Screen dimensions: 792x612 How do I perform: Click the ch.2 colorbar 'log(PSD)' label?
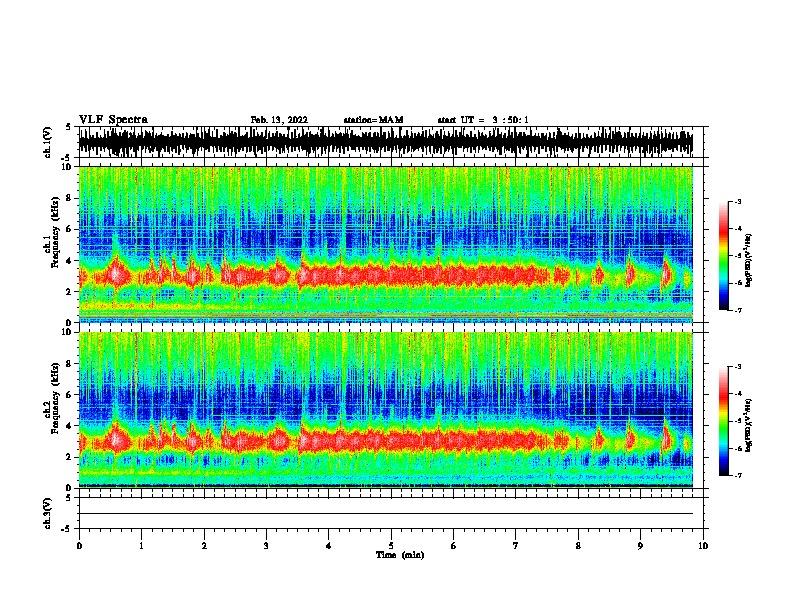[749, 424]
